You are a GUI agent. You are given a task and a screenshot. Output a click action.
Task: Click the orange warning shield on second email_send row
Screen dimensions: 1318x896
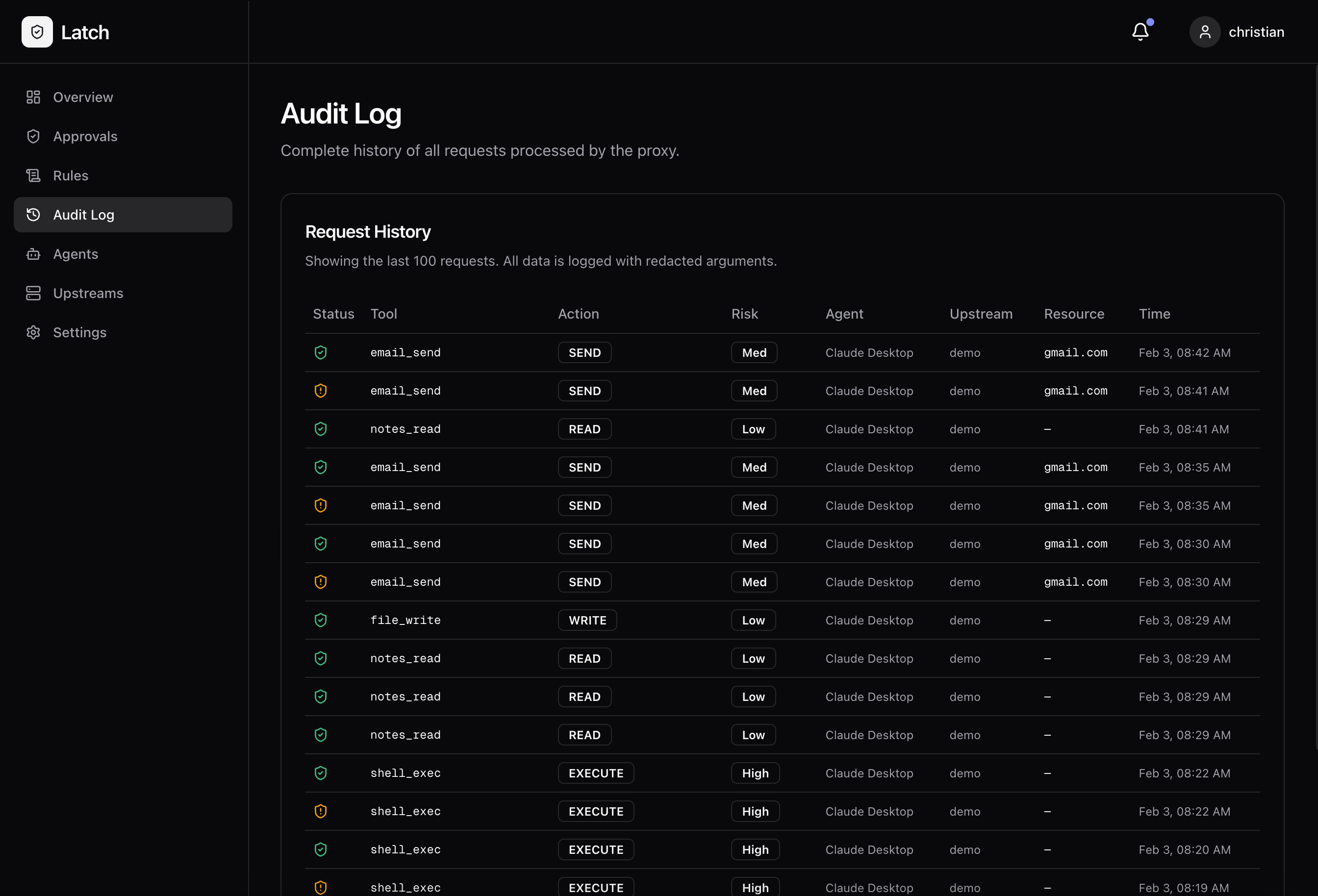320,390
